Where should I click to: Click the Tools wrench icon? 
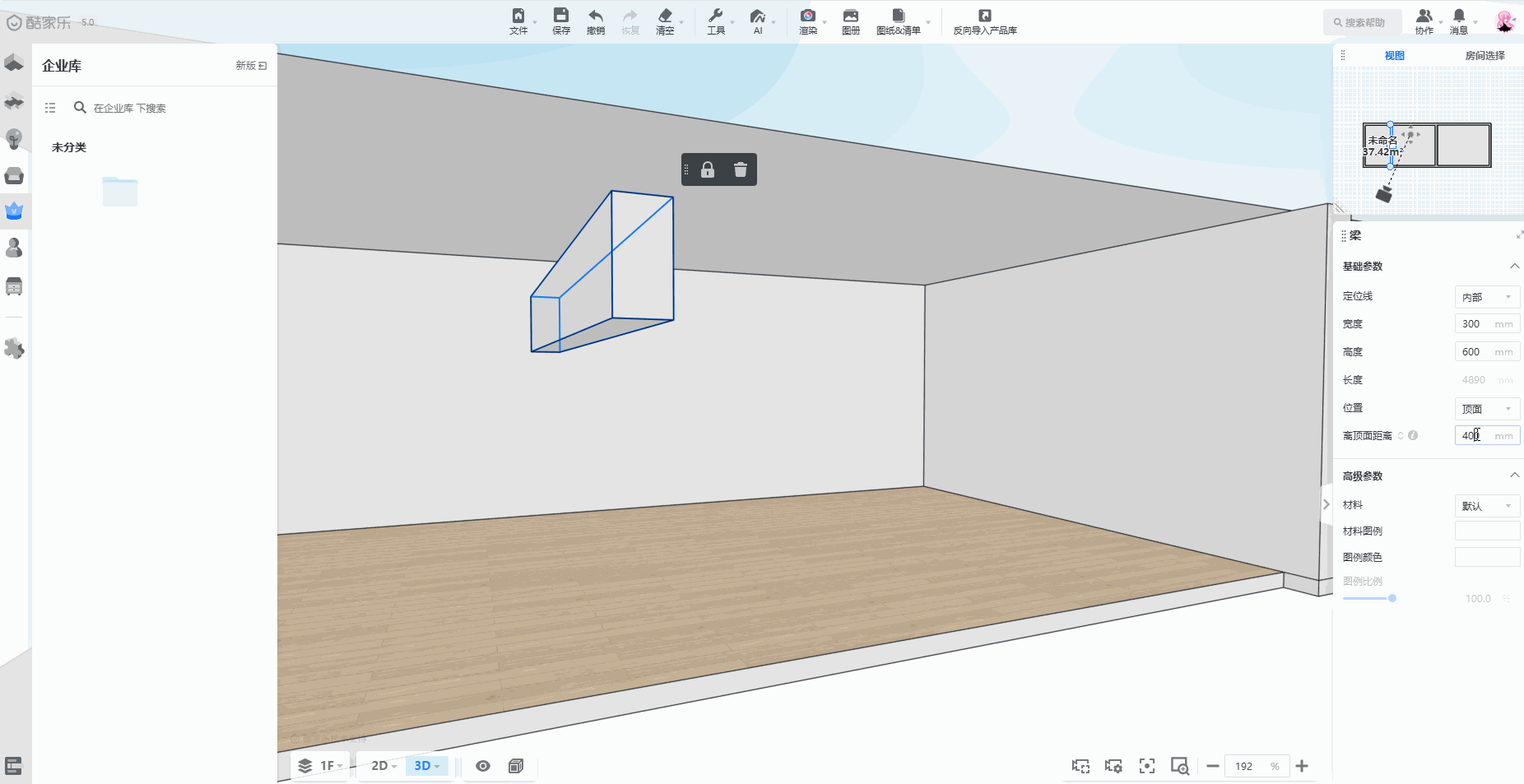pos(716,21)
